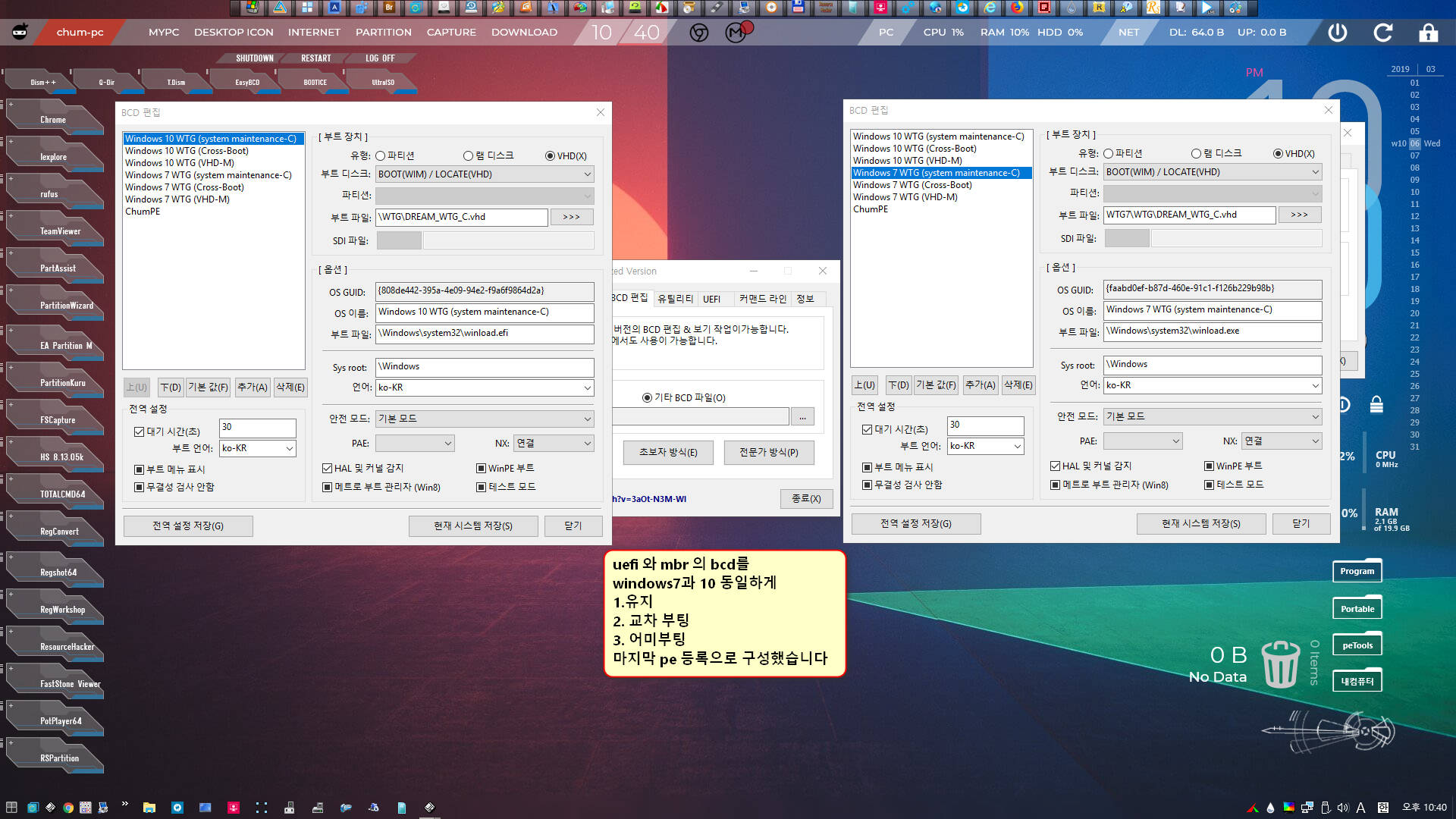Click the 전문가 방식(P) button
Viewport: 1456px width, 819px height.
coord(769,453)
